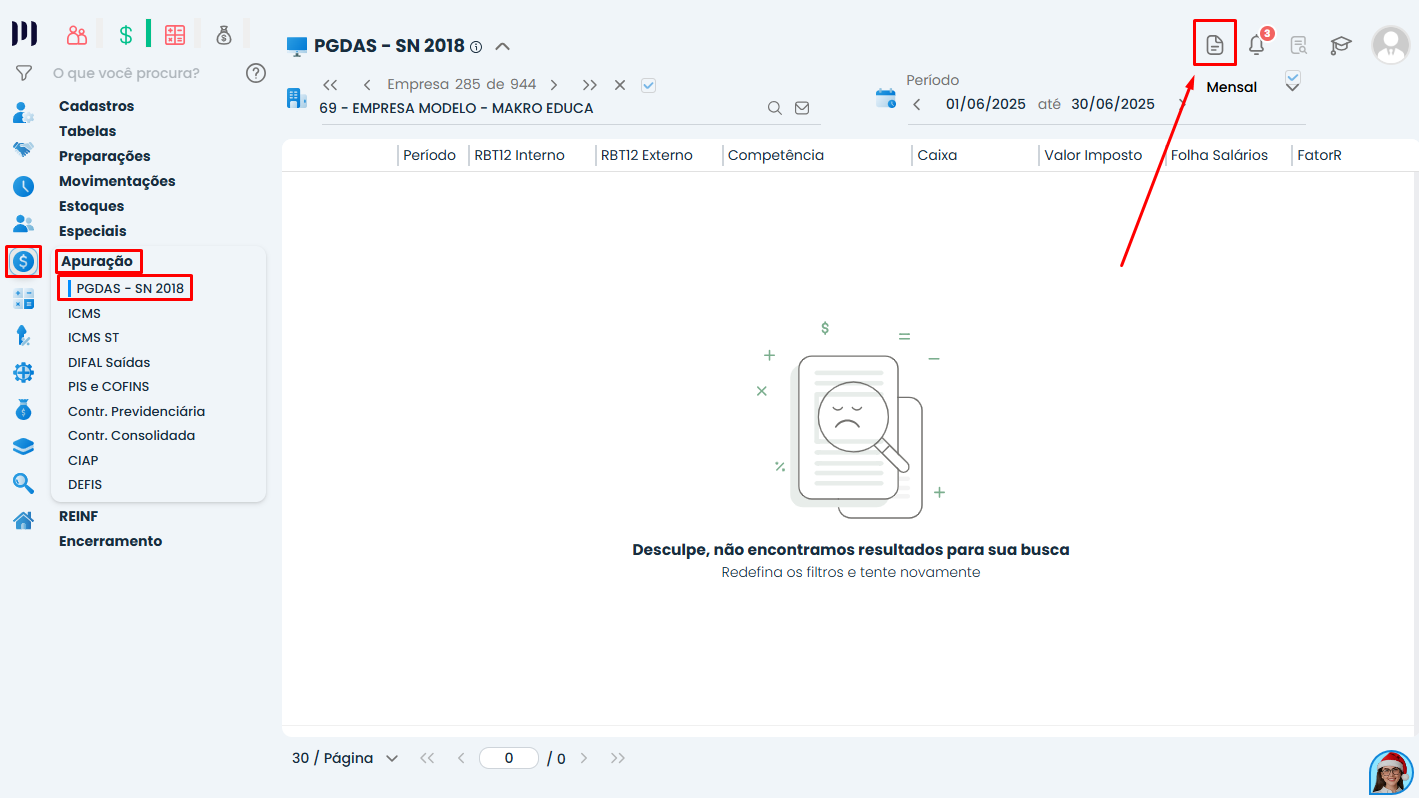Click the clock icon in left sidebar
This screenshot has height=798, width=1419.
(23, 187)
